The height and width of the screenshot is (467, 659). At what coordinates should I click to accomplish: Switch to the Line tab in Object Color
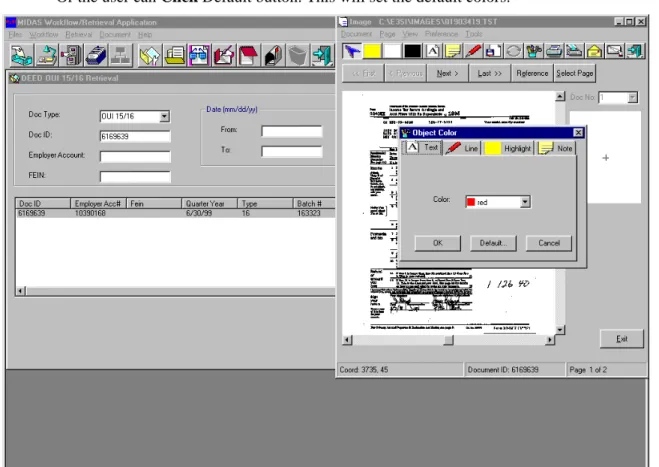[x=462, y=148]
